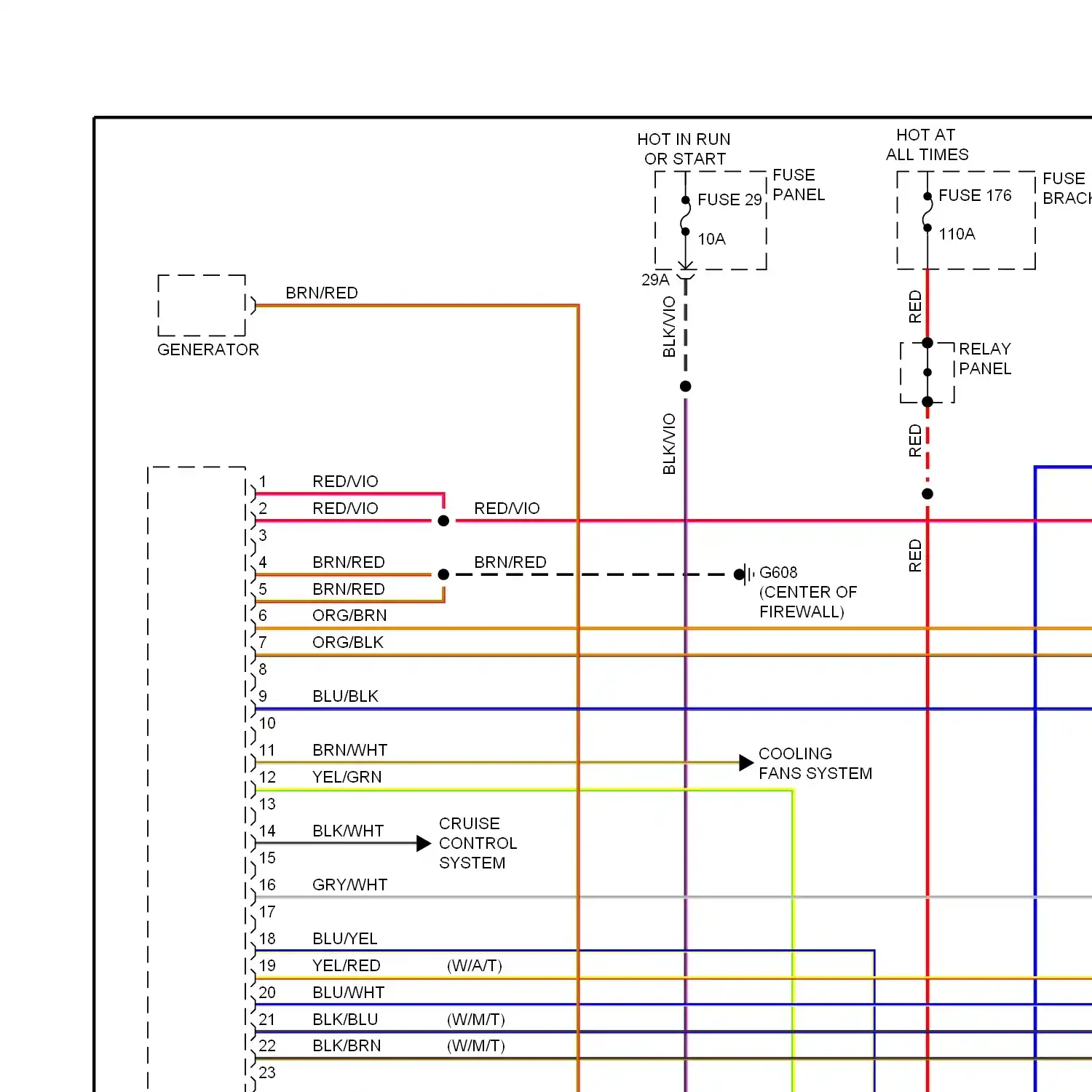Select the BRN/WHT label on pin 11

point(350,750)
